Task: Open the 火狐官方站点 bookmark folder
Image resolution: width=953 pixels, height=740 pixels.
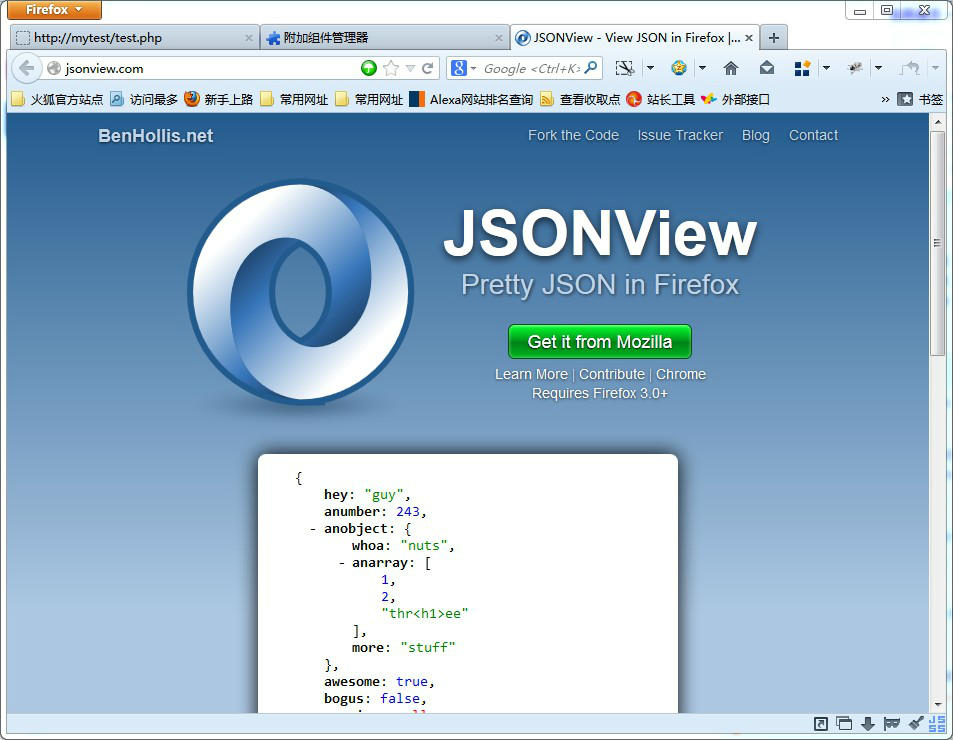Action: (x=57, y=99)
